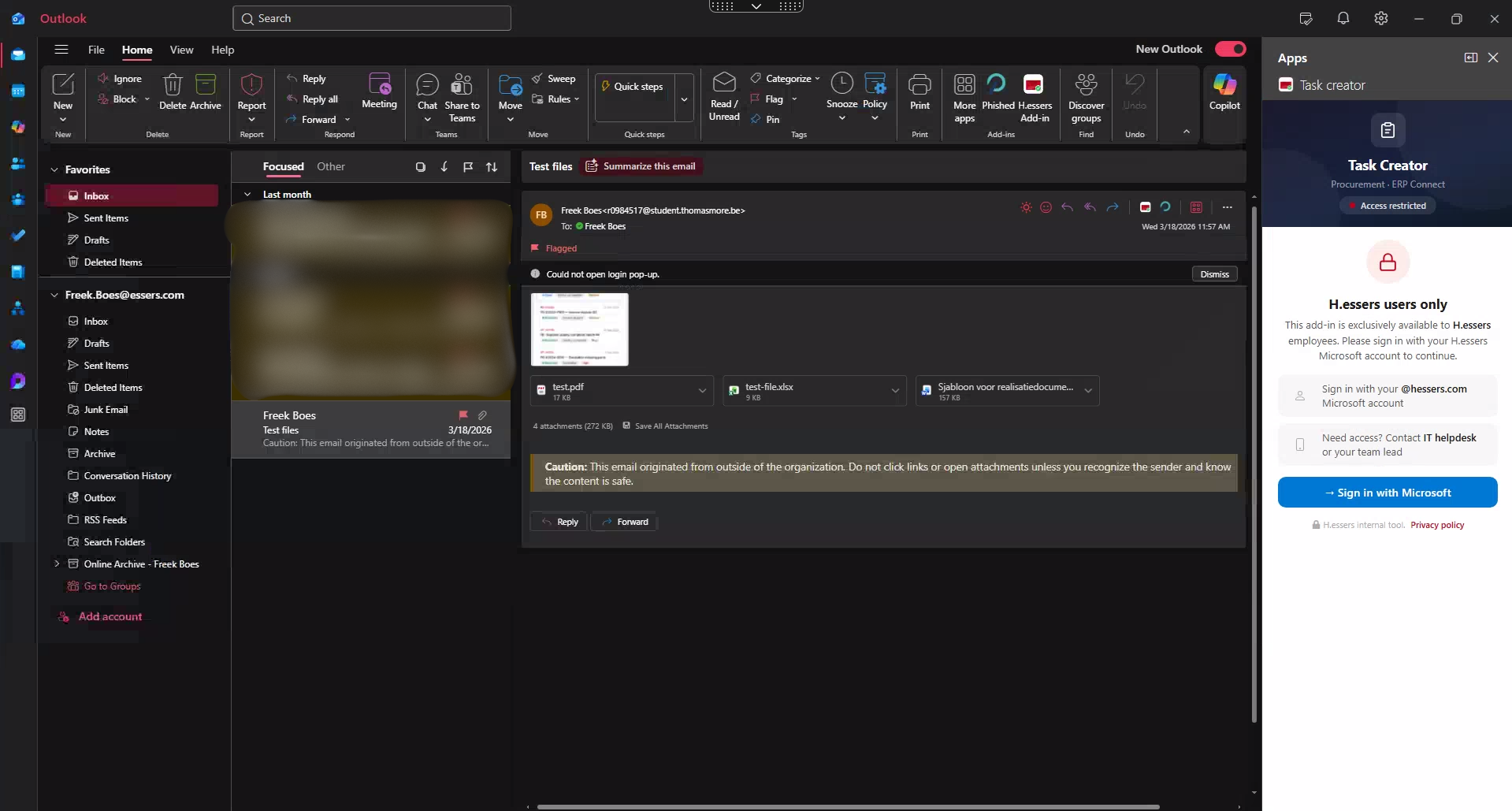Delete the selected message

pyautogui.click(x=173, y=92)
